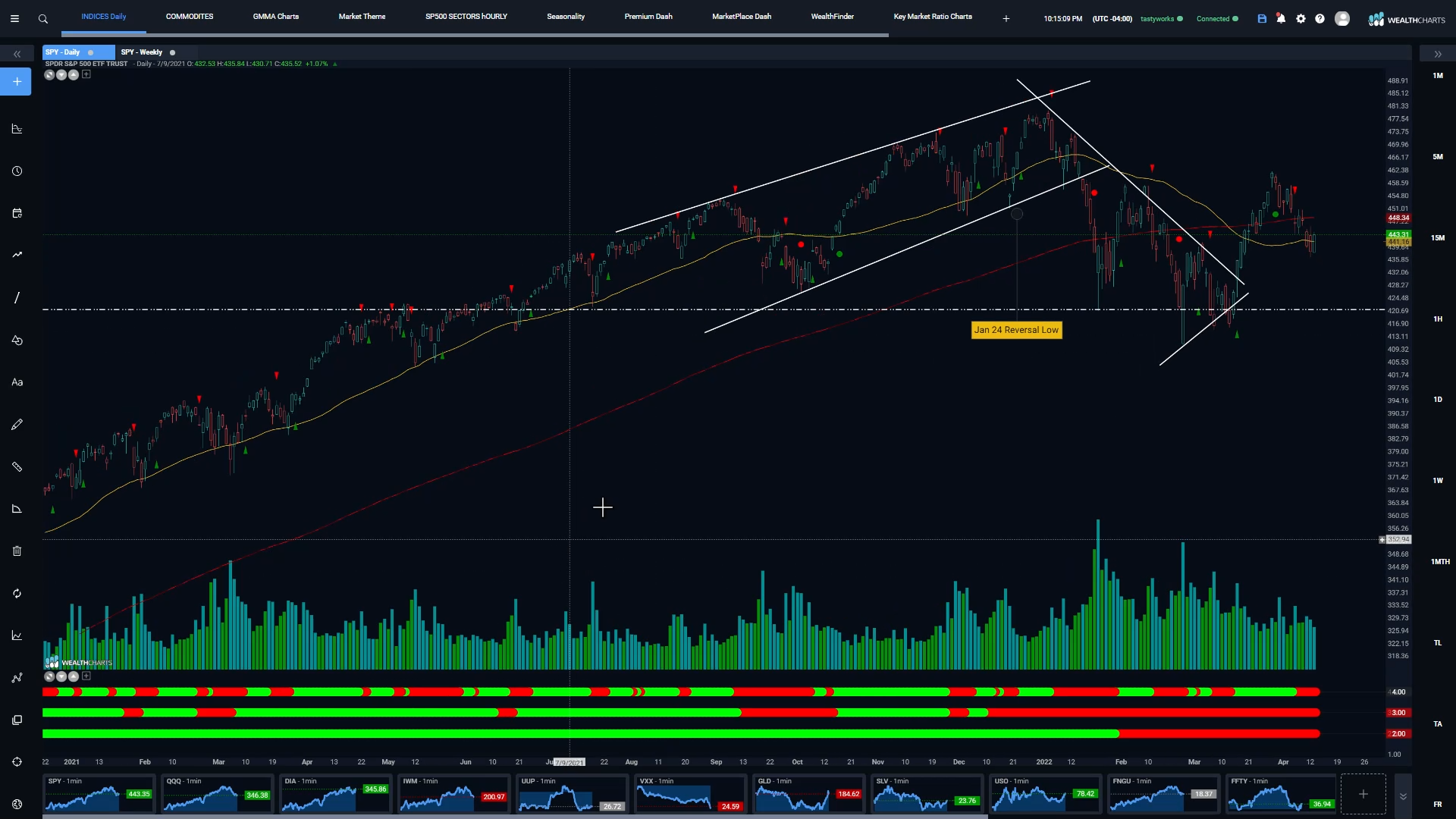
Task: Add a watchlist mini chart with dashed plus box
Action: point(1363,794)
